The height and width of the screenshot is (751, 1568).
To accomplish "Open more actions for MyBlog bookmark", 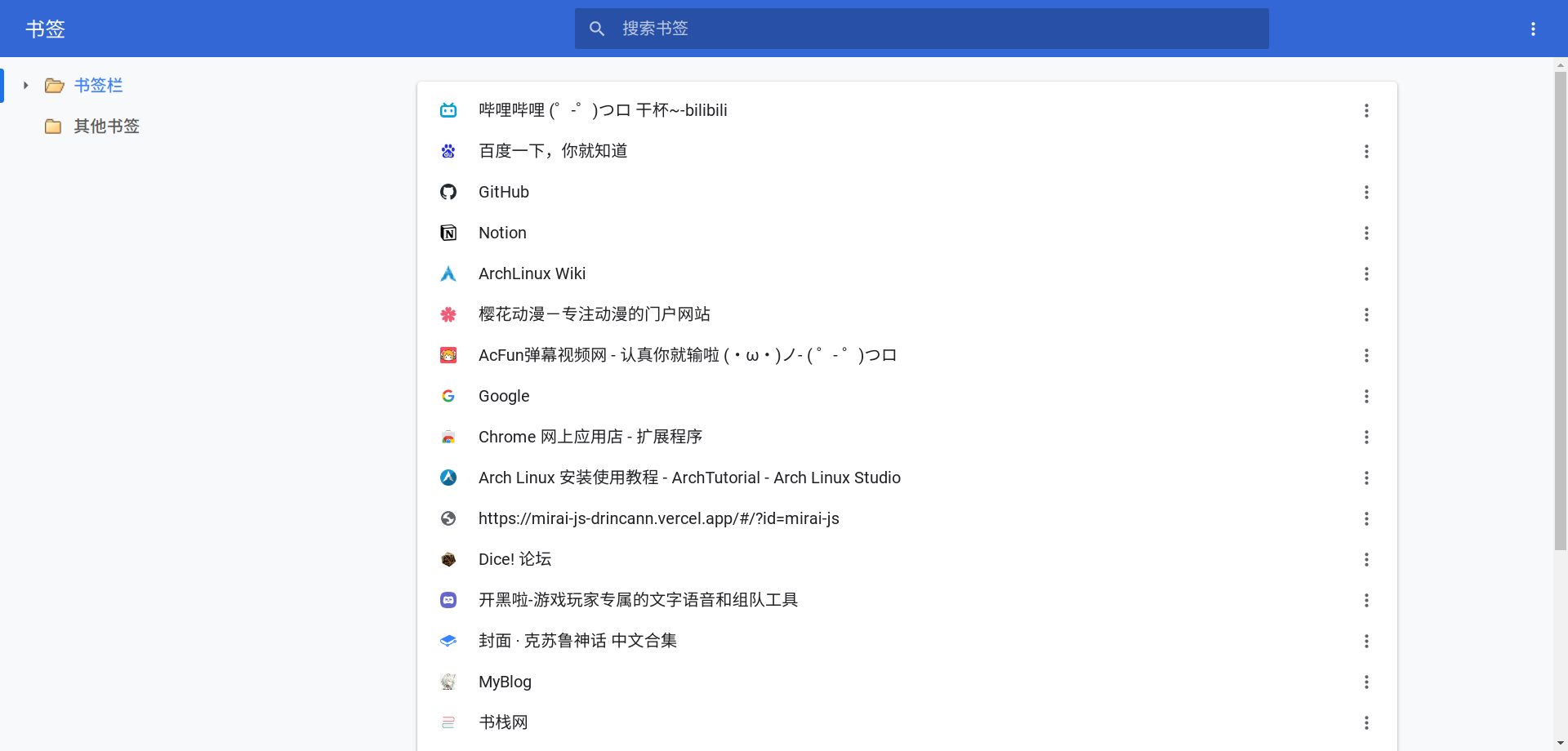I will pyautogui.click(x=1366, y=682).
